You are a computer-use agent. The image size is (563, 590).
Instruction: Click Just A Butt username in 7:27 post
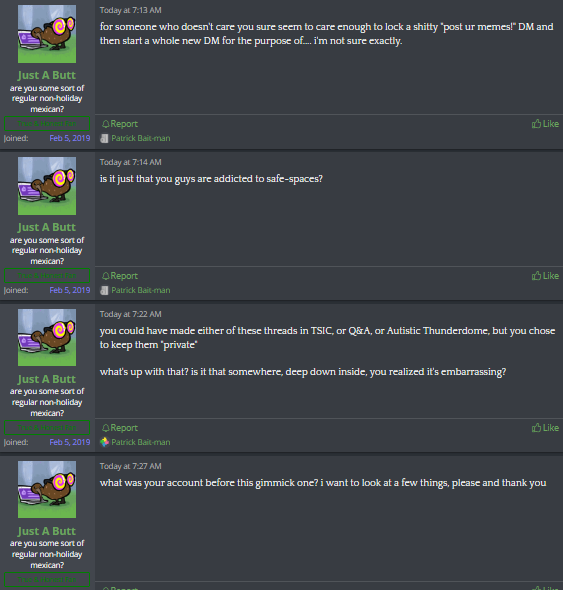(47, 531)
